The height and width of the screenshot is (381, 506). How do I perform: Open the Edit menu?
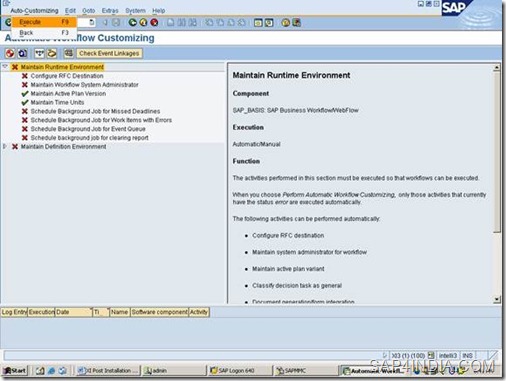[70, 11]
